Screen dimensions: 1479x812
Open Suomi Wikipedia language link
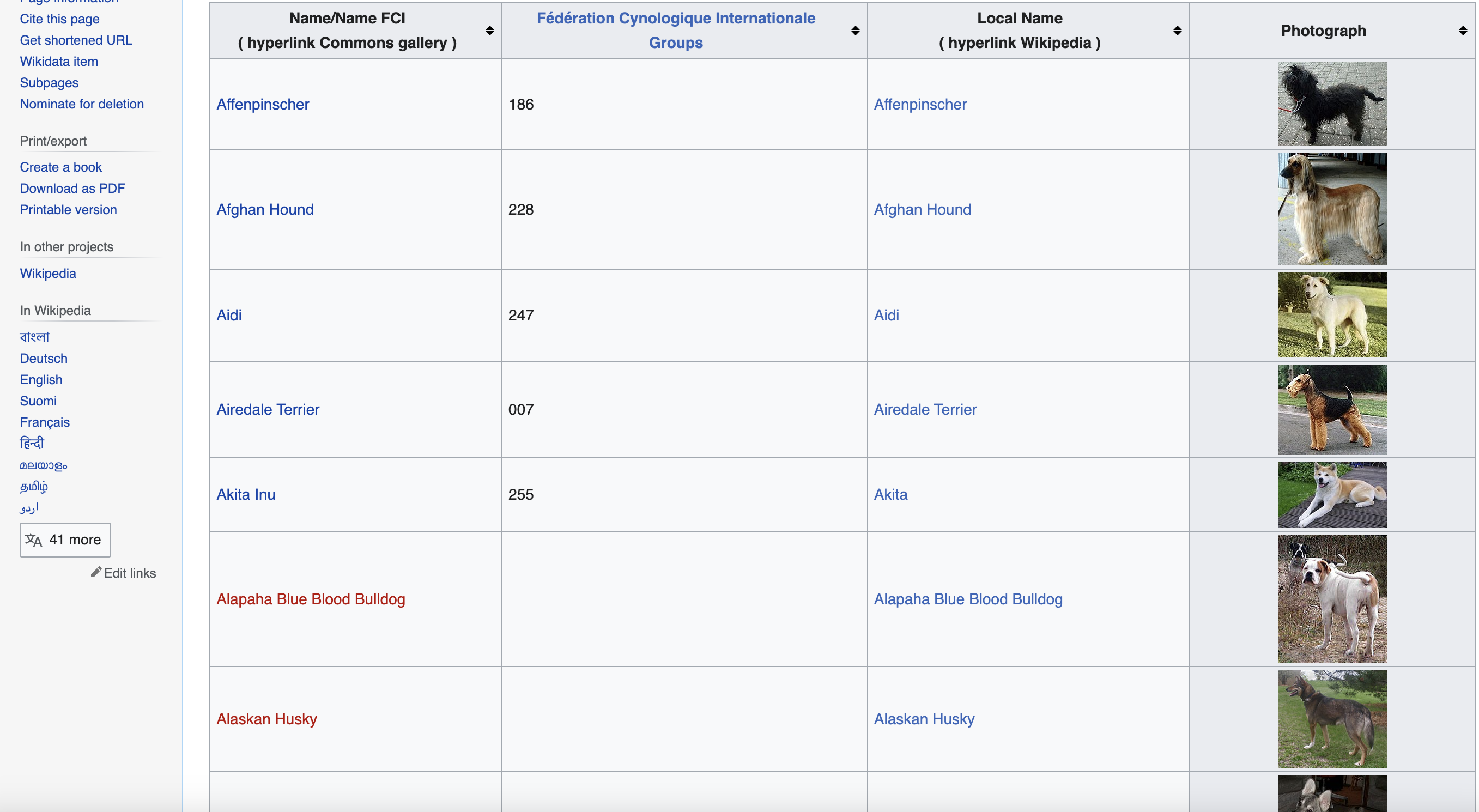coord(39,401)
